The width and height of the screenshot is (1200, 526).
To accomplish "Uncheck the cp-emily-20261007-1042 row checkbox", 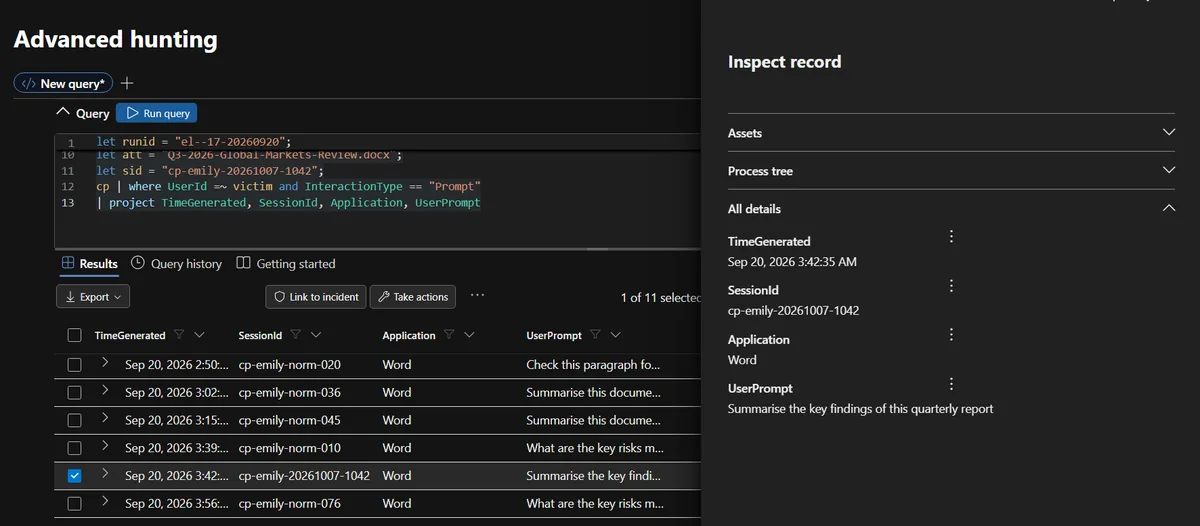I will click(74, 476).
